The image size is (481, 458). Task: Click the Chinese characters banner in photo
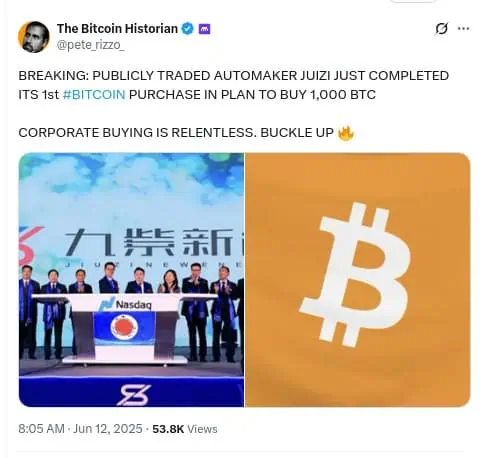(154, 242)
